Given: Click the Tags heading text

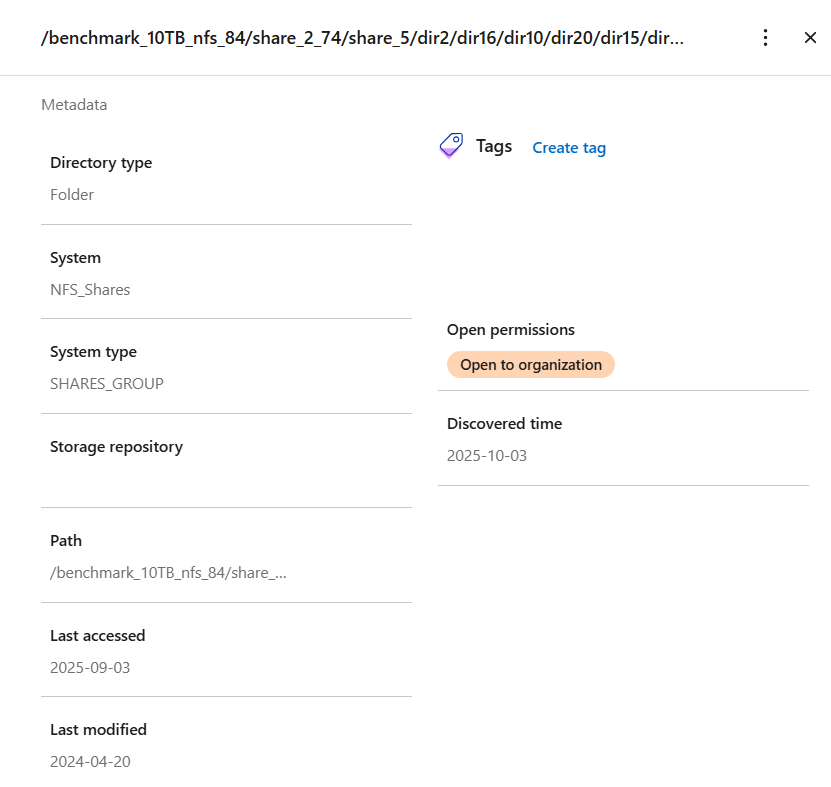Looking at the screenshot, I should [x=494, y=146].
